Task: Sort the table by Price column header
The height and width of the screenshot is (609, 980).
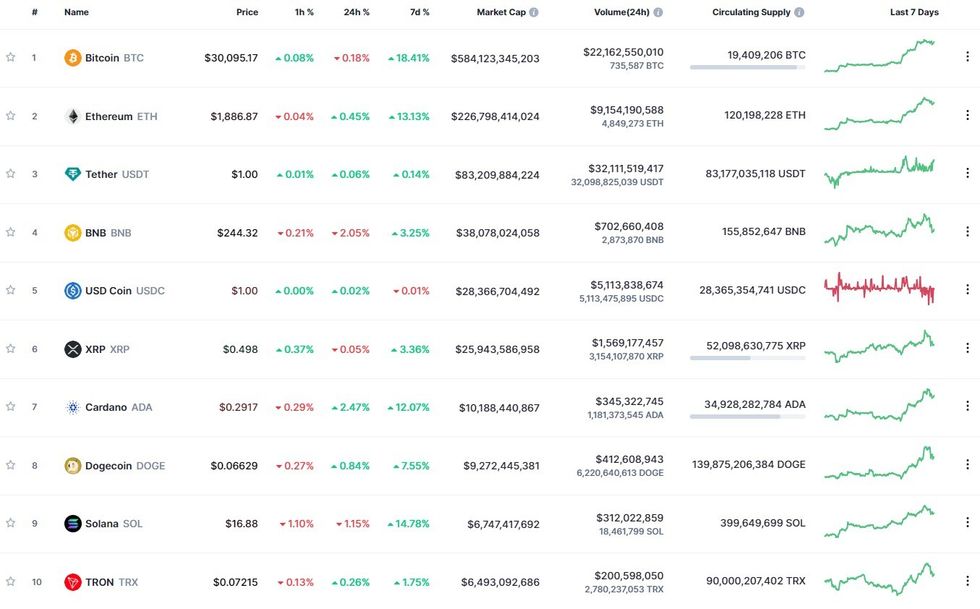Action: [246, 12]
